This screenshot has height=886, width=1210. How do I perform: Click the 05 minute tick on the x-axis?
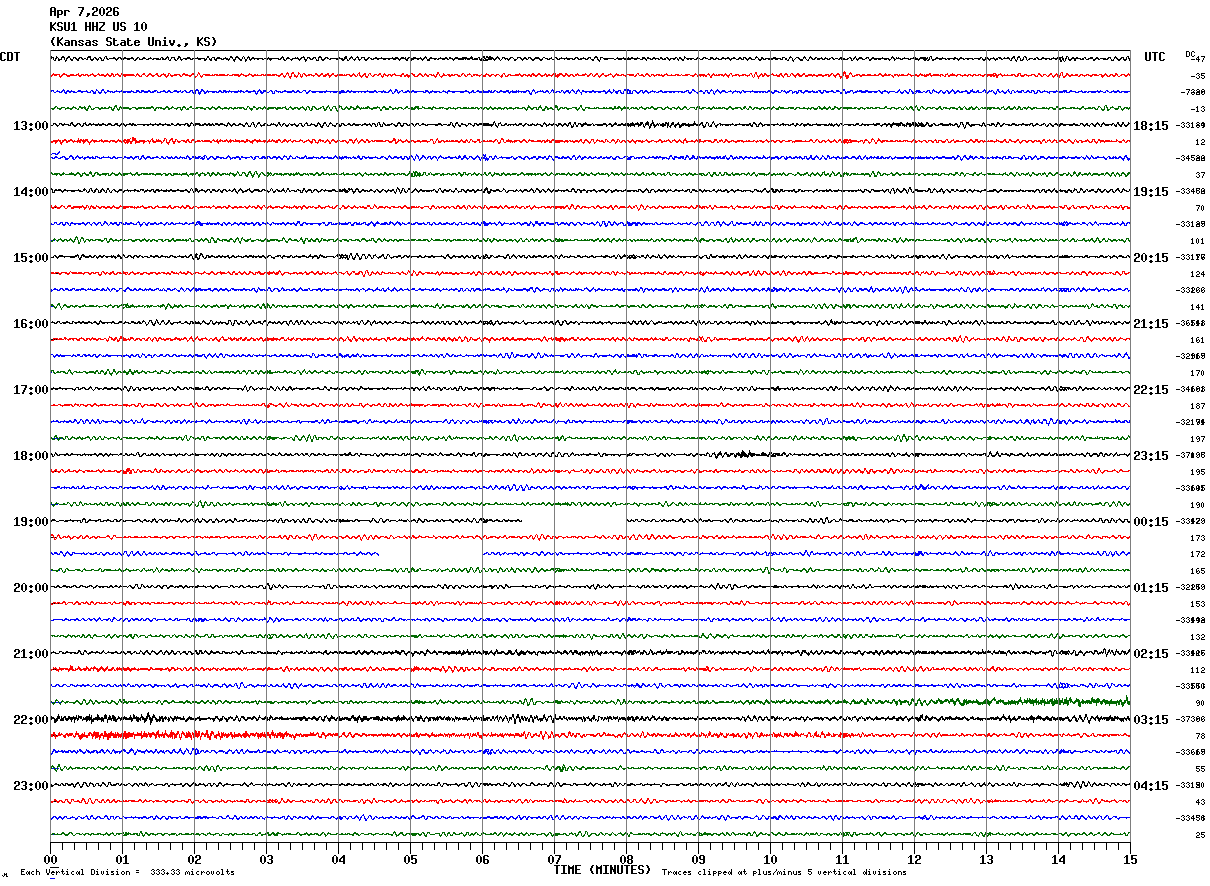[x=410, y=859]
